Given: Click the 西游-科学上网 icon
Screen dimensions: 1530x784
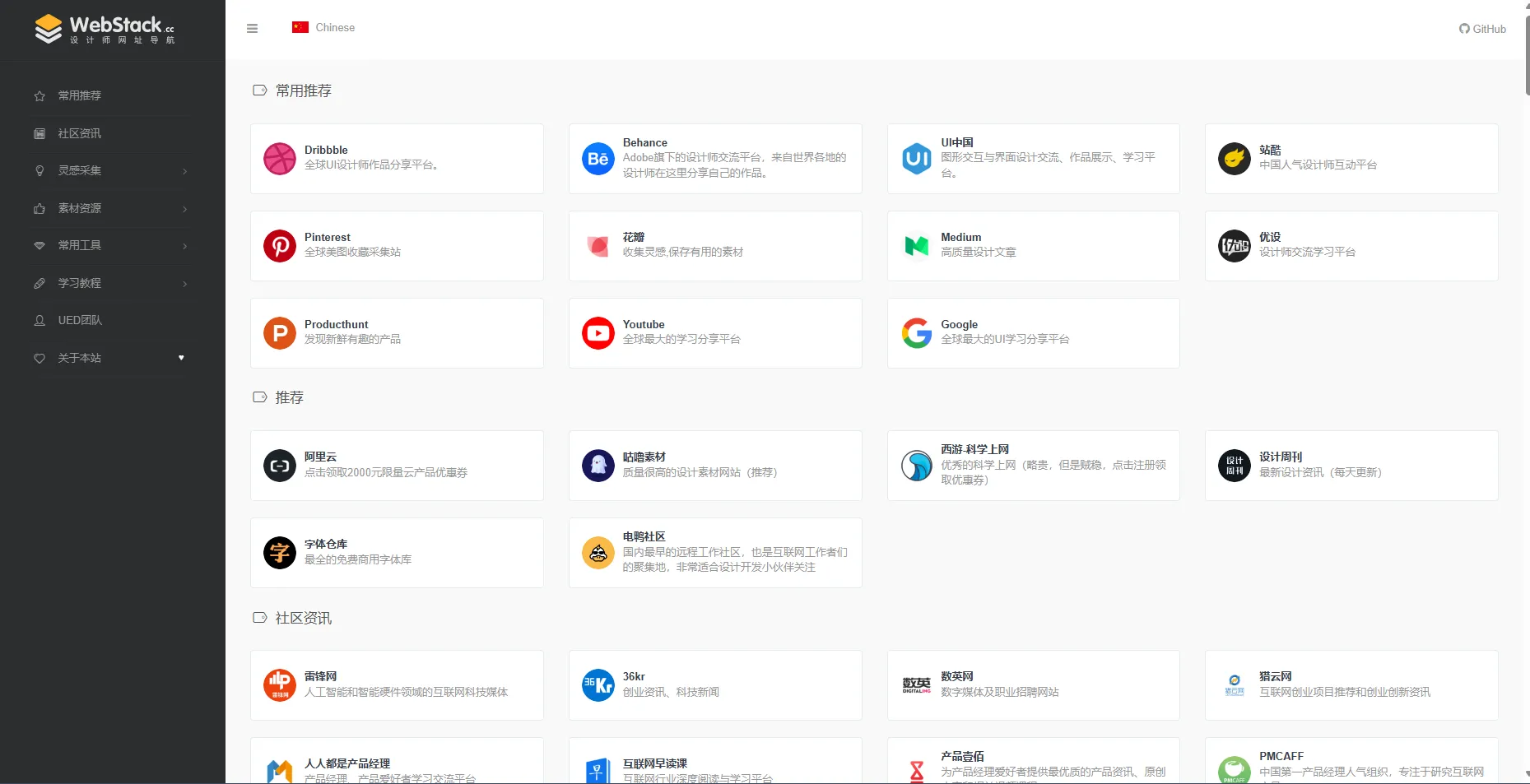Looking at the screenshot, I should point(917,466).
